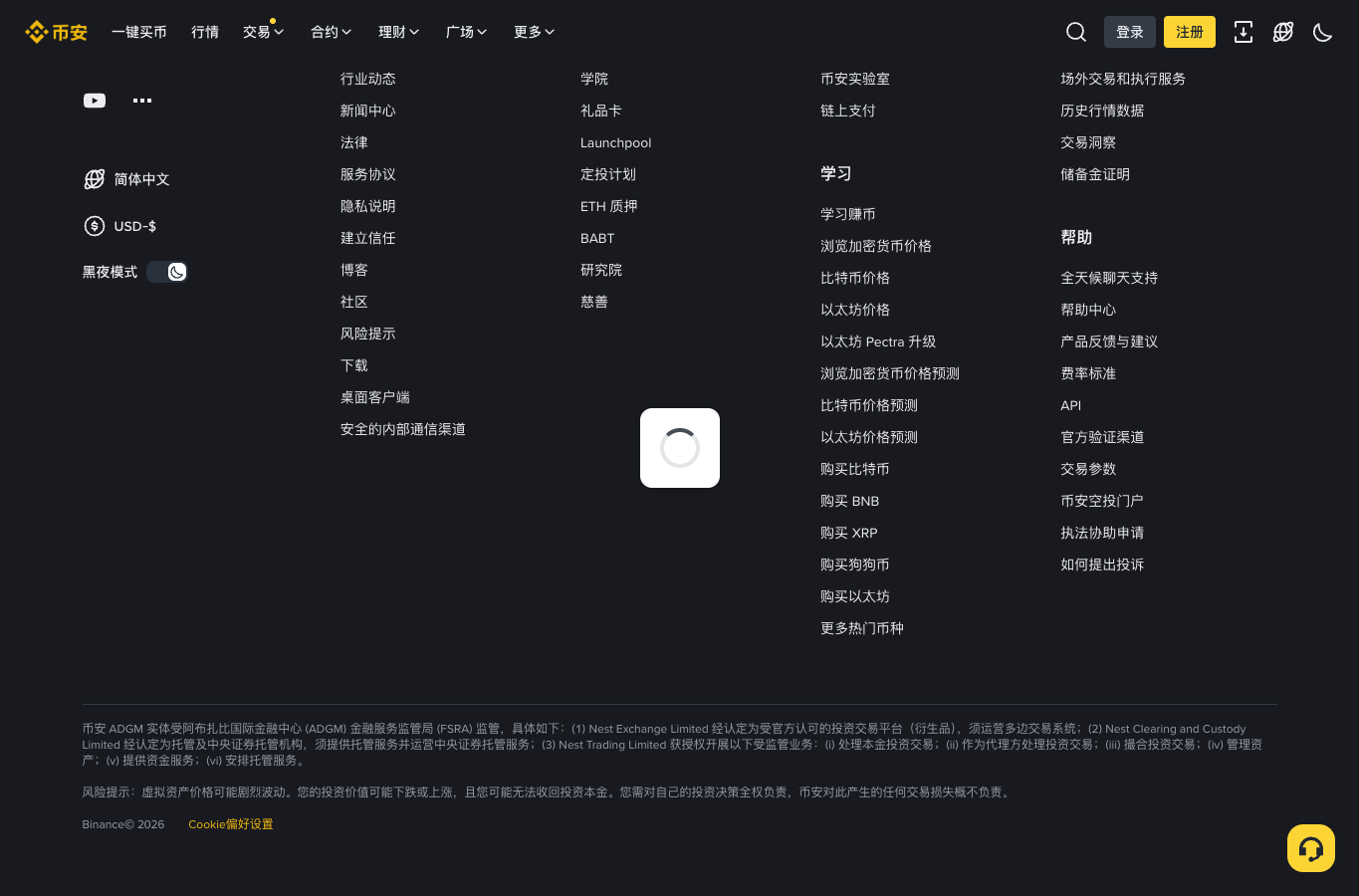This screenshot has width=1359, height=896.
Task: Open the 储备金证明 link
Action: point(1095,174)
